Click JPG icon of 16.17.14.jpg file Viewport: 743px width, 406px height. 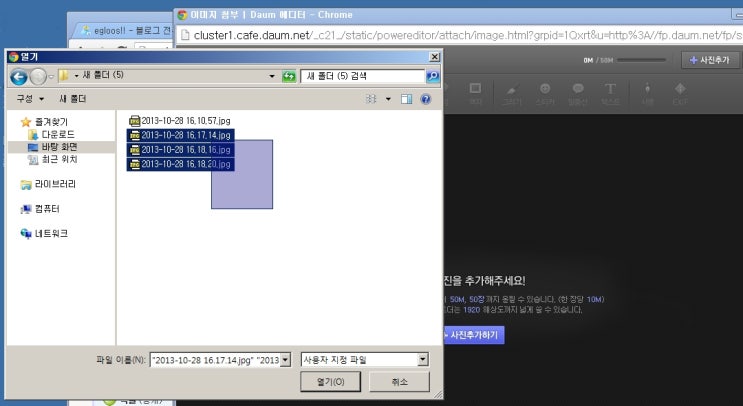tap(135, 135)
